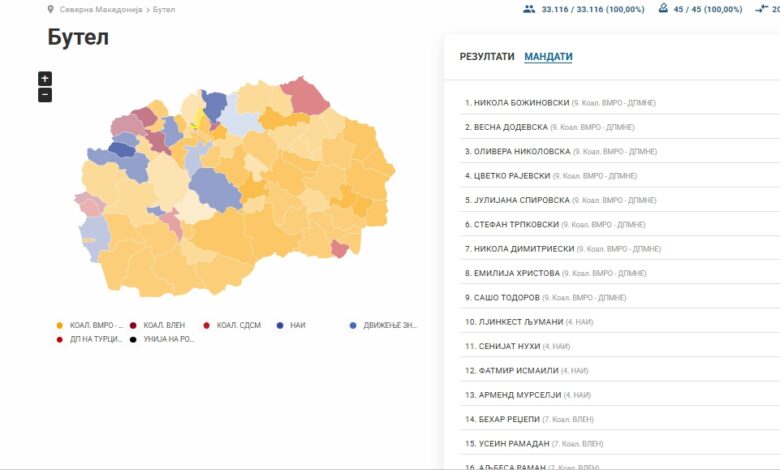
Task: Click ЉИНКЕСТ ЉУМАНИ in the mandates list
Action: point(514,322)
